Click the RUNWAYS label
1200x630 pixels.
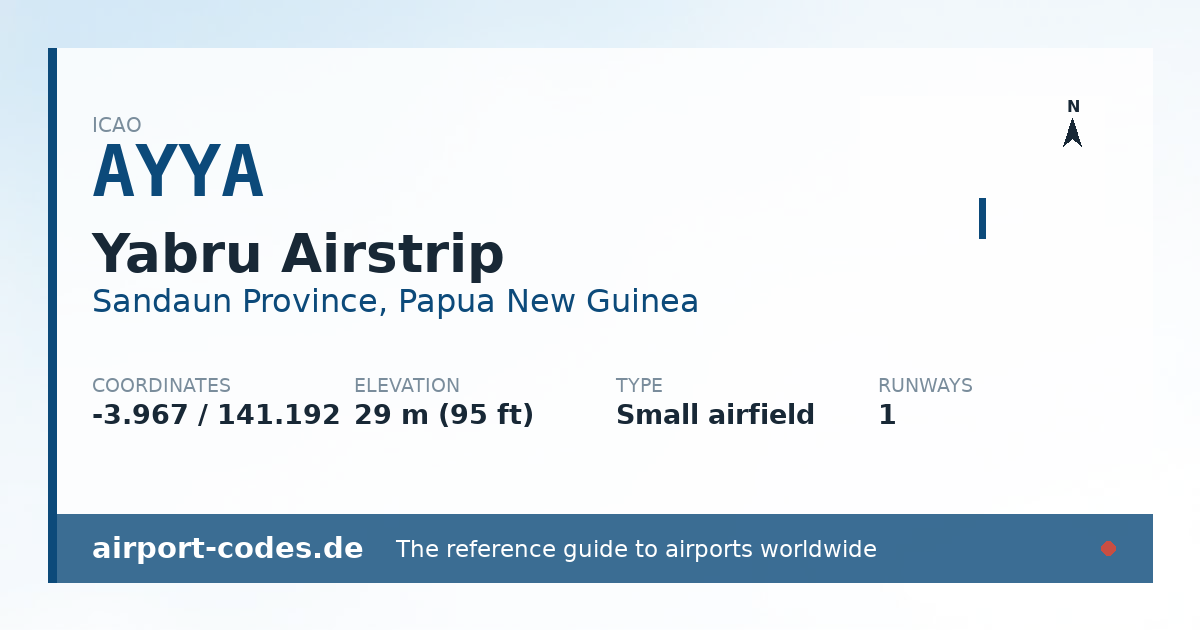[925, 385]
